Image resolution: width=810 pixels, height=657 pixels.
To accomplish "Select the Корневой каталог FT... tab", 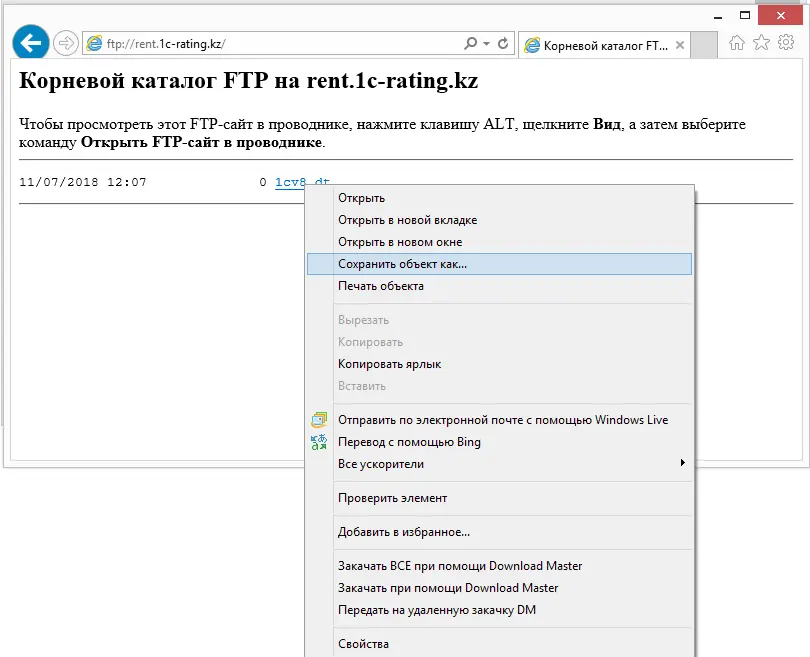I will point(604,45).
